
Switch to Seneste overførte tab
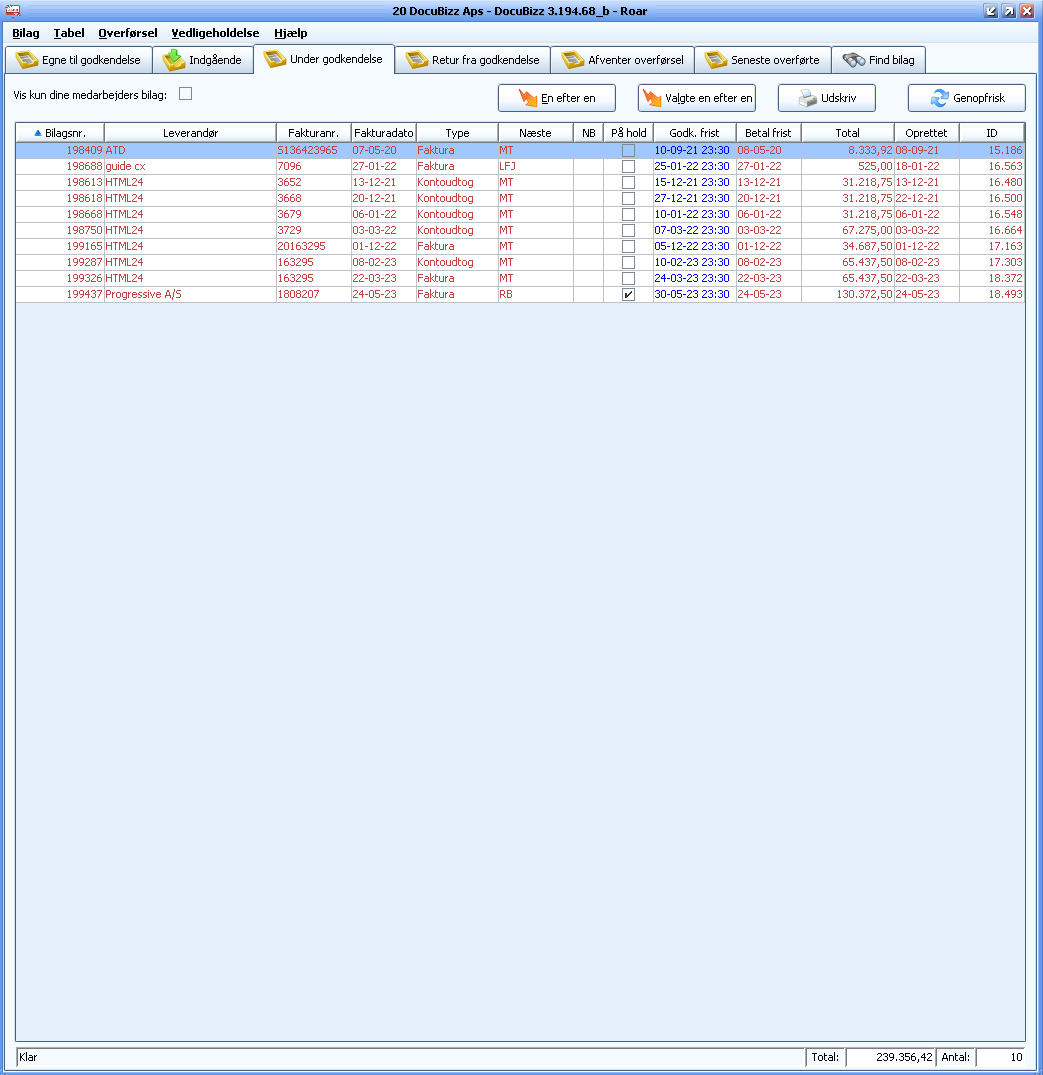[763, 60]
